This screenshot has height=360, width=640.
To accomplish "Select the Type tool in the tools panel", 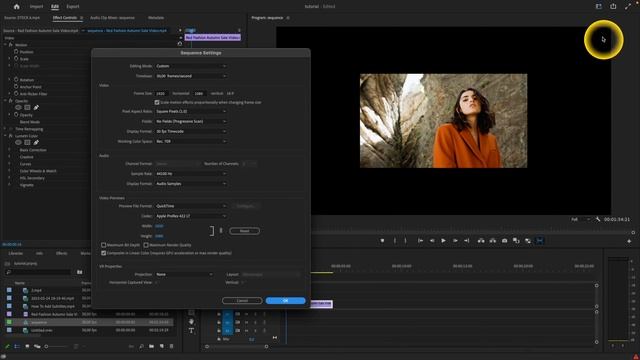I will tap(191, 331).
